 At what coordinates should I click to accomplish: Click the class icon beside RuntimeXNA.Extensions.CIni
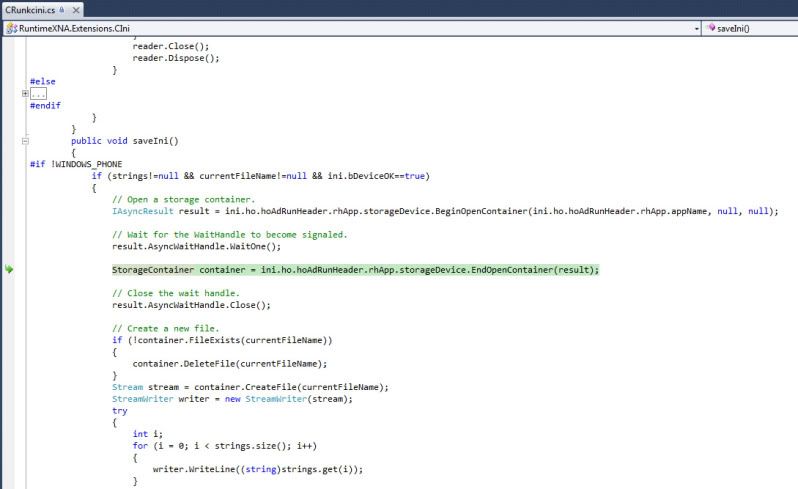(10, 28)
